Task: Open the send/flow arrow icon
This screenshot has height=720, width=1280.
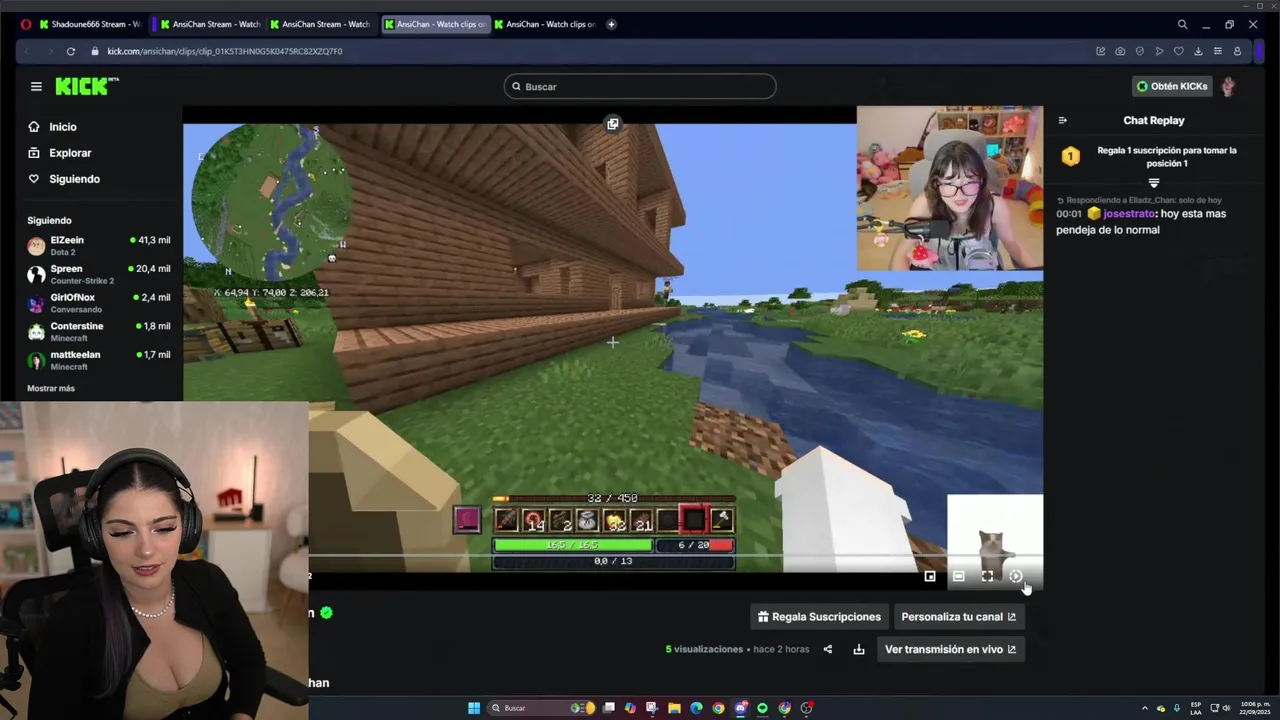Action: coord(1159,51)
